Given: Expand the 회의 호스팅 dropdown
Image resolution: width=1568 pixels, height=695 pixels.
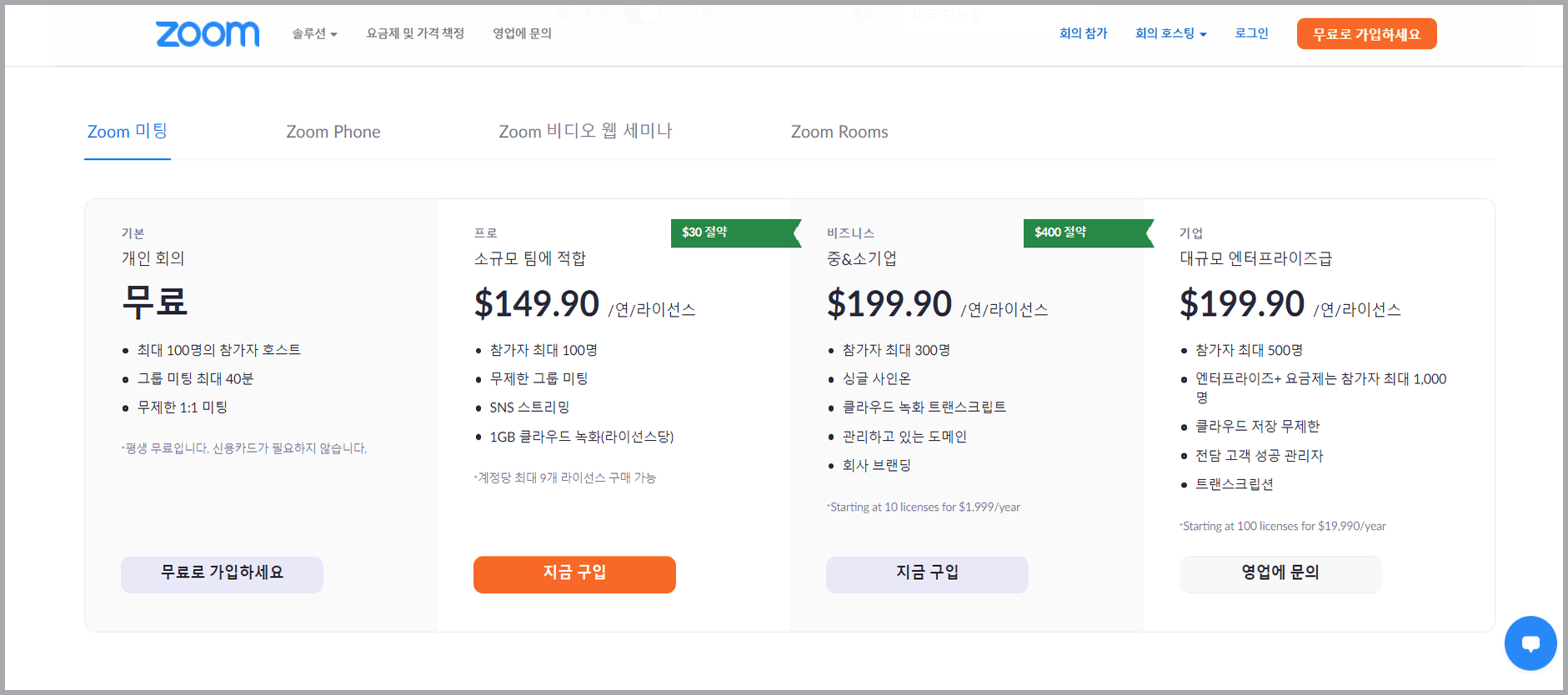Looking at the screenshot, I should point(1170,33).
